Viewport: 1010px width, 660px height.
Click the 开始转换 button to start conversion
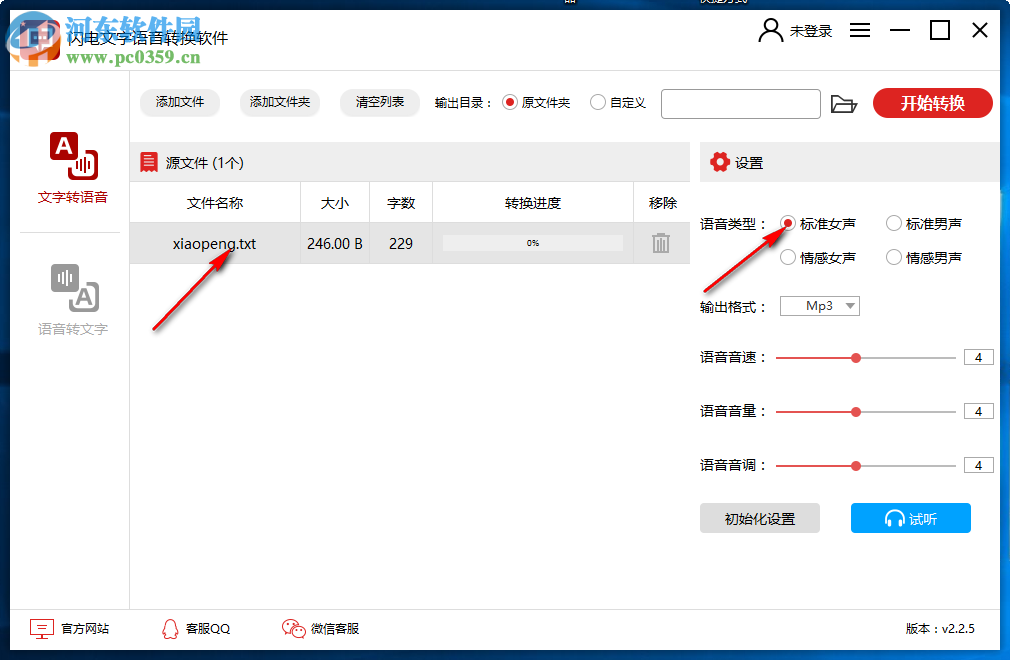click(932, 102)
